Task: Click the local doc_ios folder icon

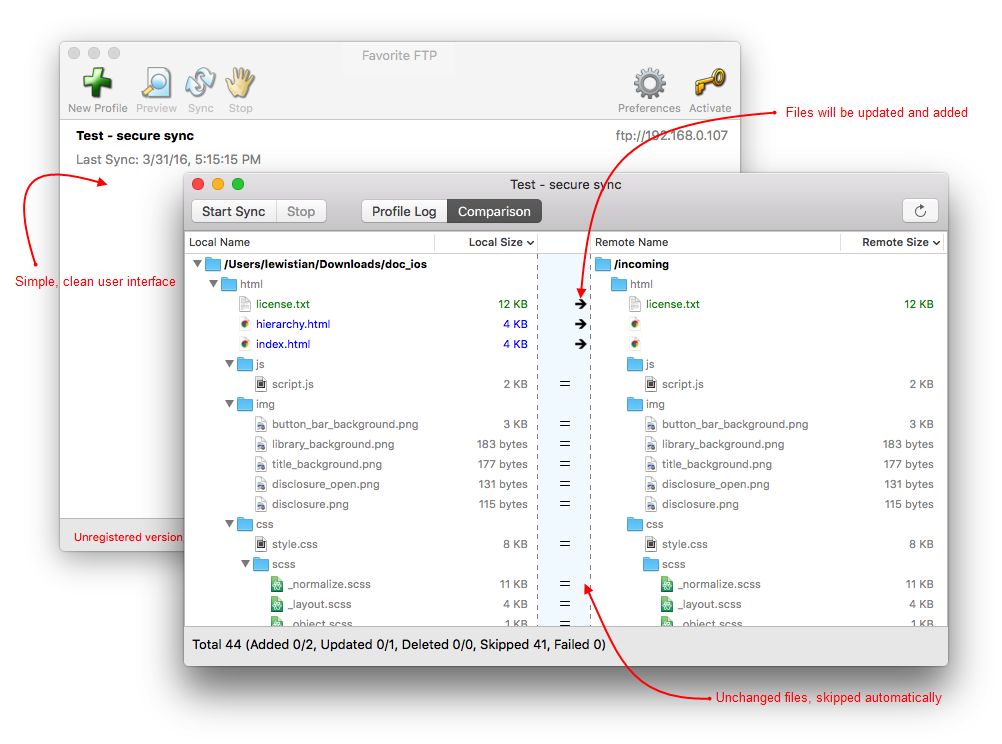Action: click(213, 264)
